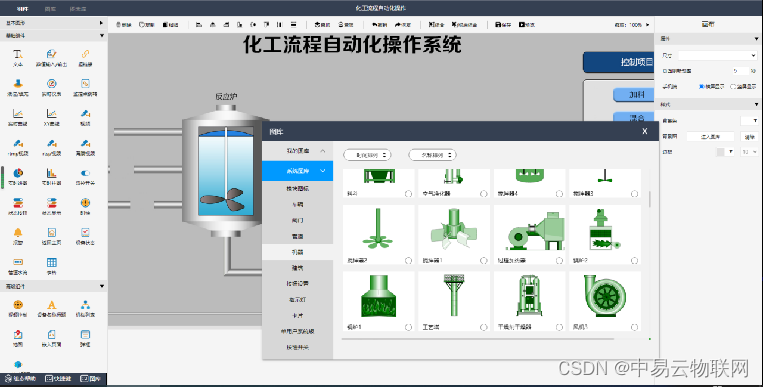This screenshot has height=387, width=763.
Task: Open the border color swatch picker
Action: (725, 152)
